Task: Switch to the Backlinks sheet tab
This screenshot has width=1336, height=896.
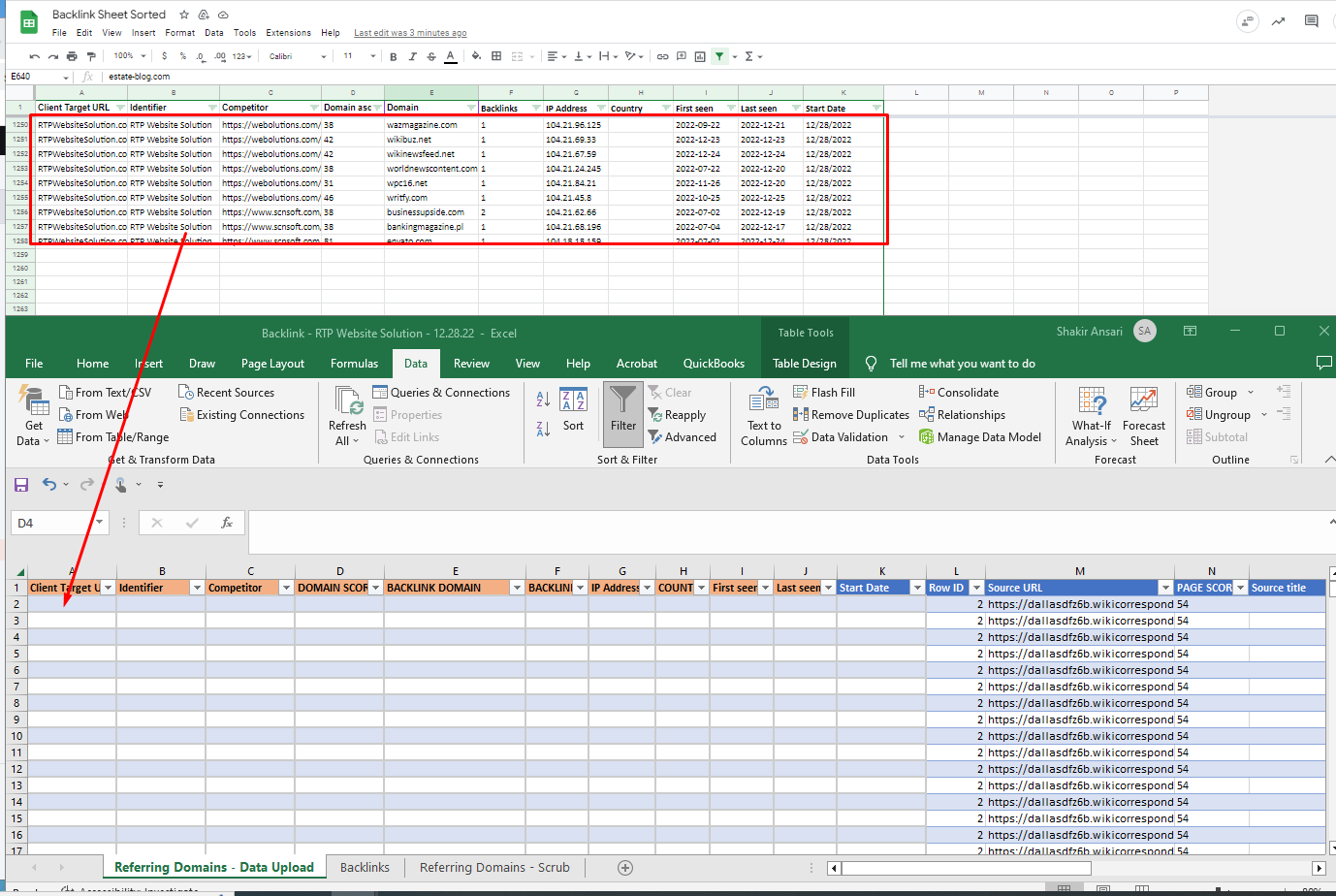Action: tap(365, 868)
